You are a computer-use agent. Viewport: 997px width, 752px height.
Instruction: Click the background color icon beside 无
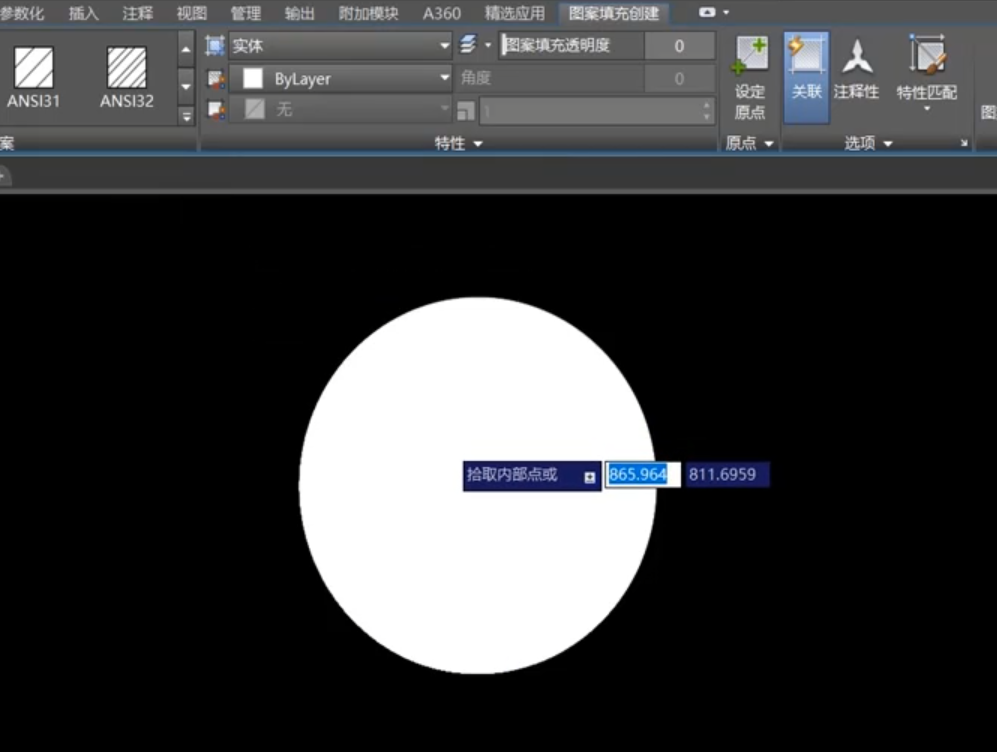pyautogui.click(x=215, y=110)
